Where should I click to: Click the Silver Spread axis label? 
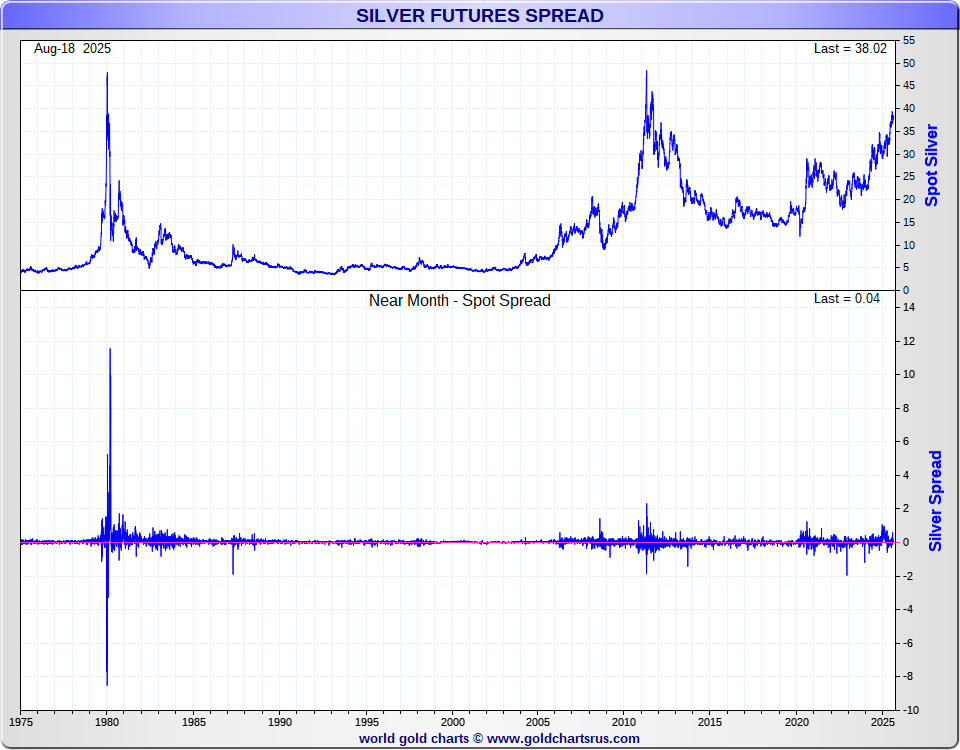click(935, 501)
